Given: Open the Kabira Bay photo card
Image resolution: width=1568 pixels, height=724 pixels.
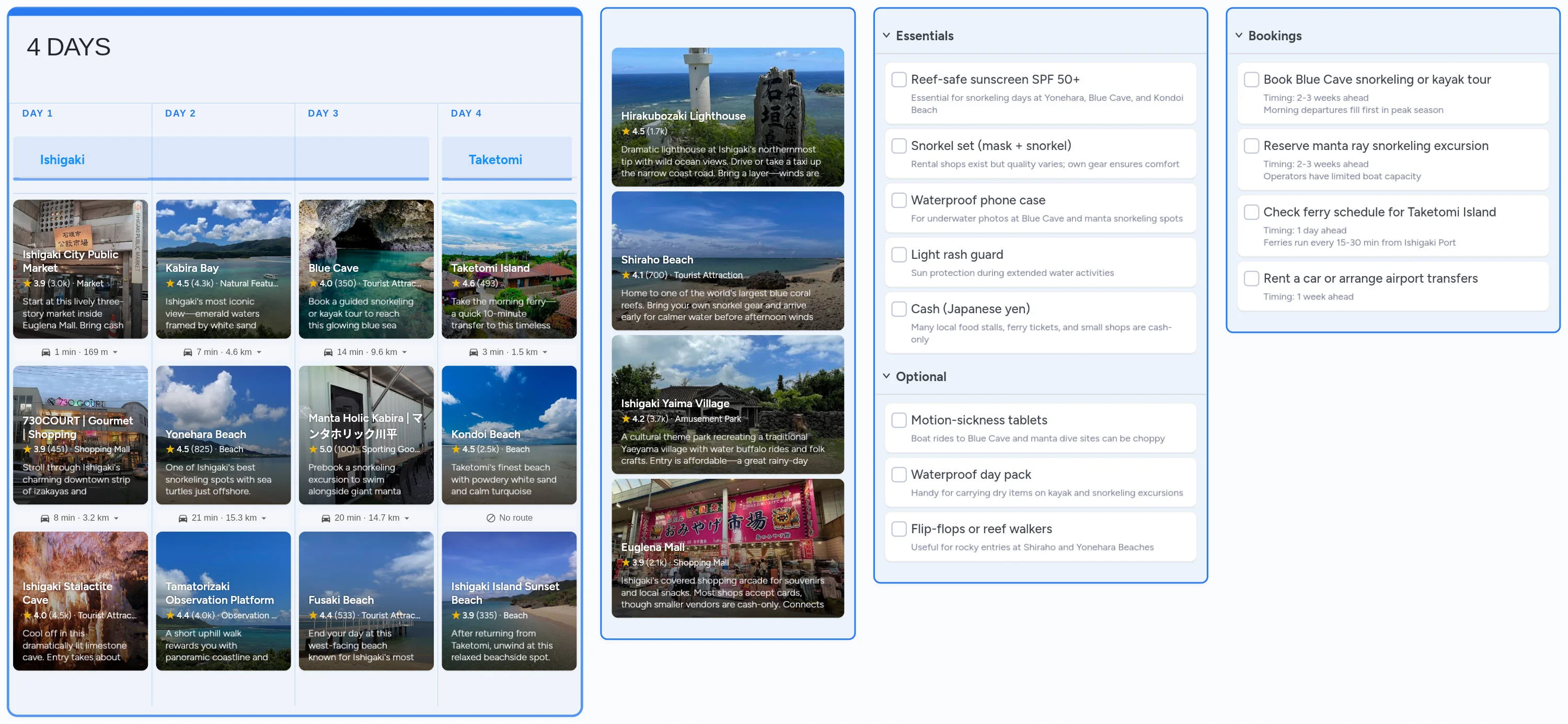Looking at the screenshot, I should (x=223, y=269).
